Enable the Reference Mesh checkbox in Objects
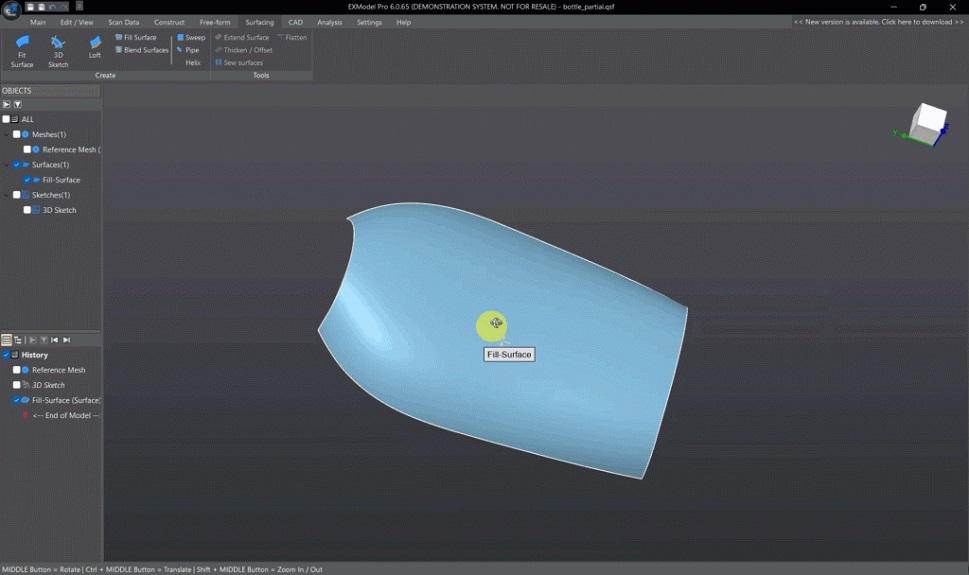Viewport: 969px width, 575px height. pyautogui.click(x=28, y=150)
